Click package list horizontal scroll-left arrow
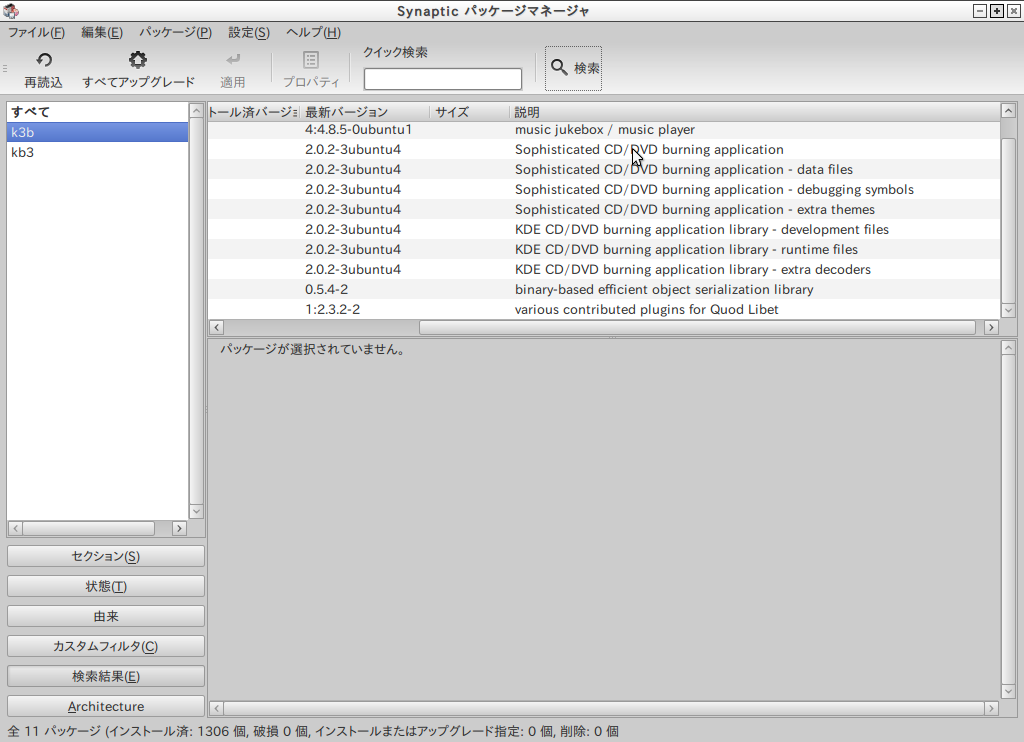1024x742 pixels. pos(217,327)
